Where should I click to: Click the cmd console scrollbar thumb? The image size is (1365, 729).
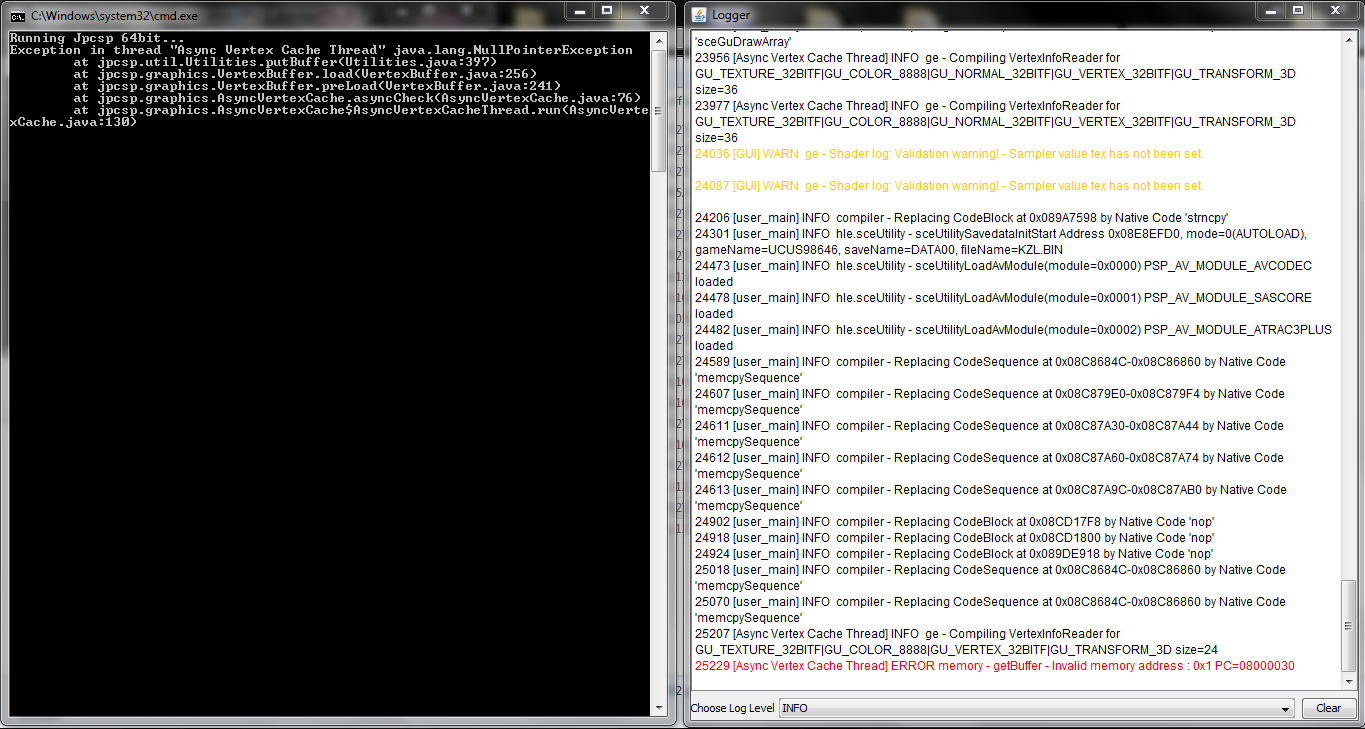[x=658, y=110]
